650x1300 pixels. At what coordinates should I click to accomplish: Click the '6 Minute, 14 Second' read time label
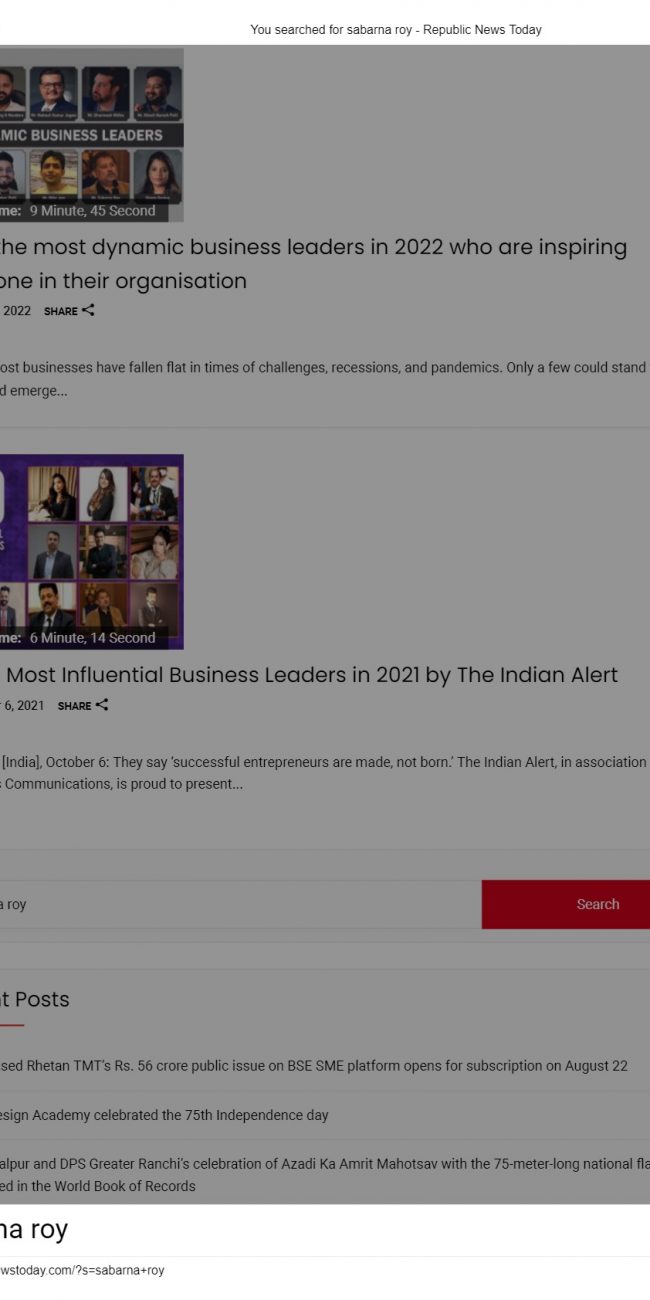point(92,638)
